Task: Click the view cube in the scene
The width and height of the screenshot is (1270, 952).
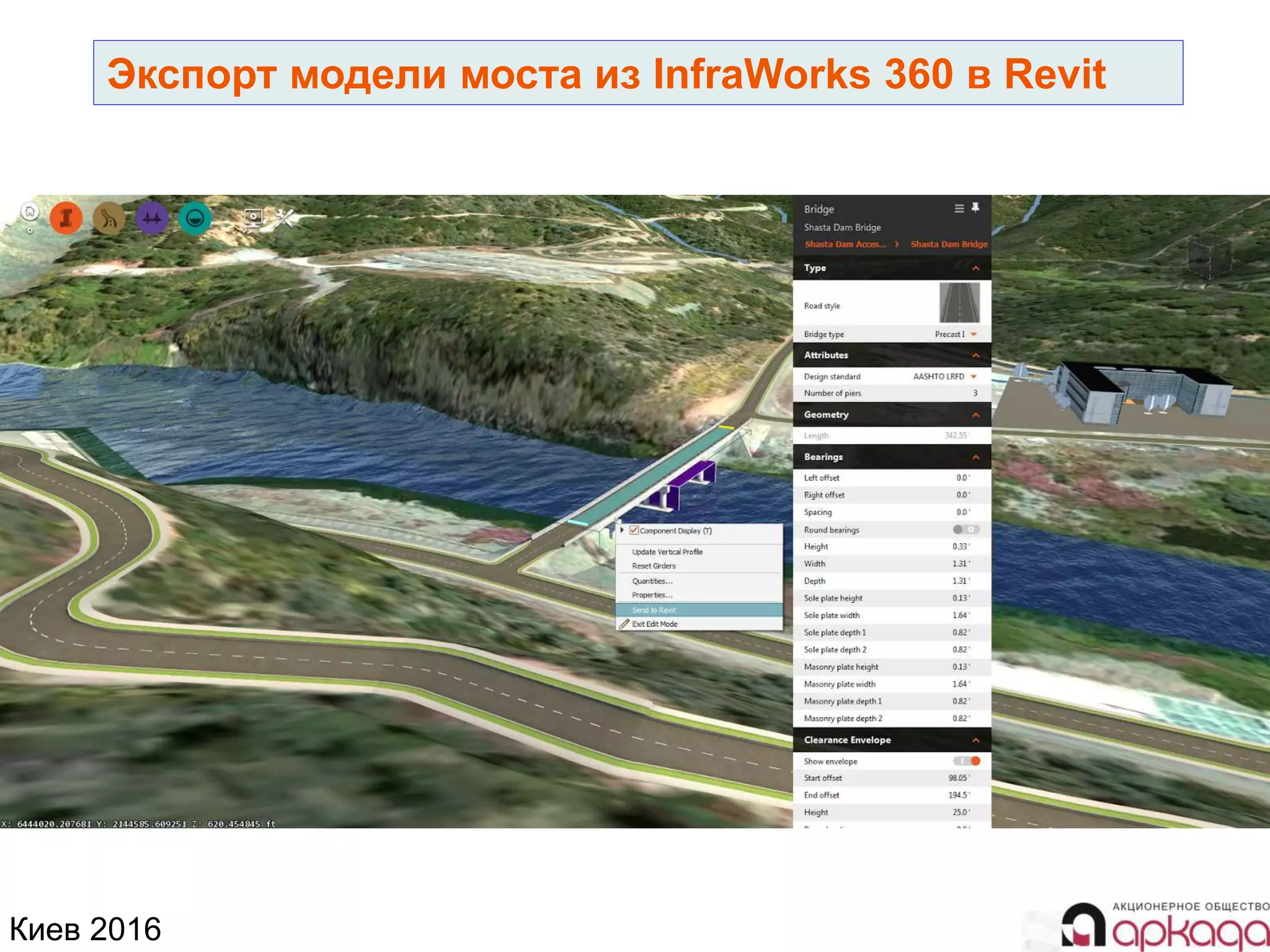Action: click(1209, 257)
